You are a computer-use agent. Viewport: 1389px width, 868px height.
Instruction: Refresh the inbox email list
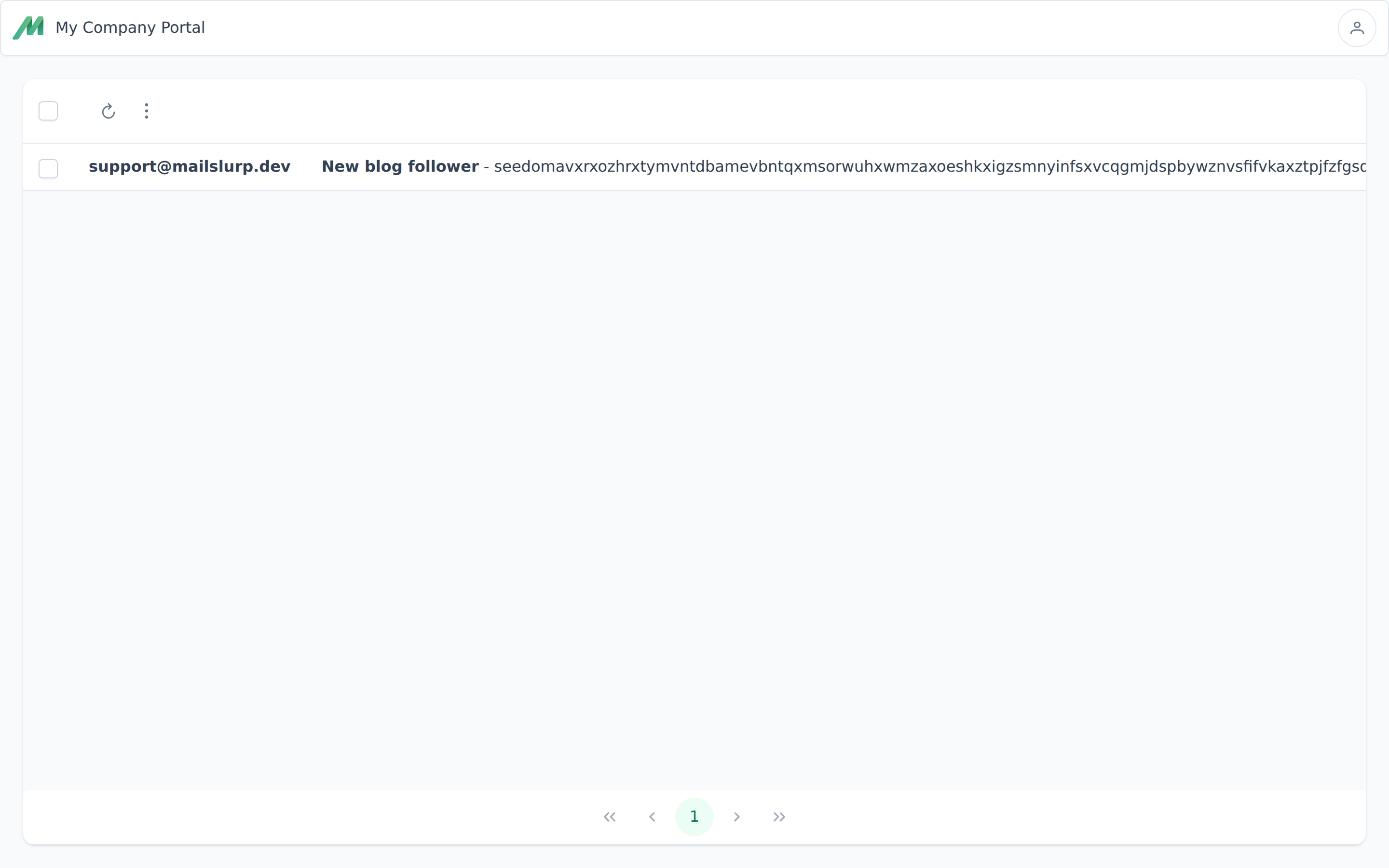(109, 111)
